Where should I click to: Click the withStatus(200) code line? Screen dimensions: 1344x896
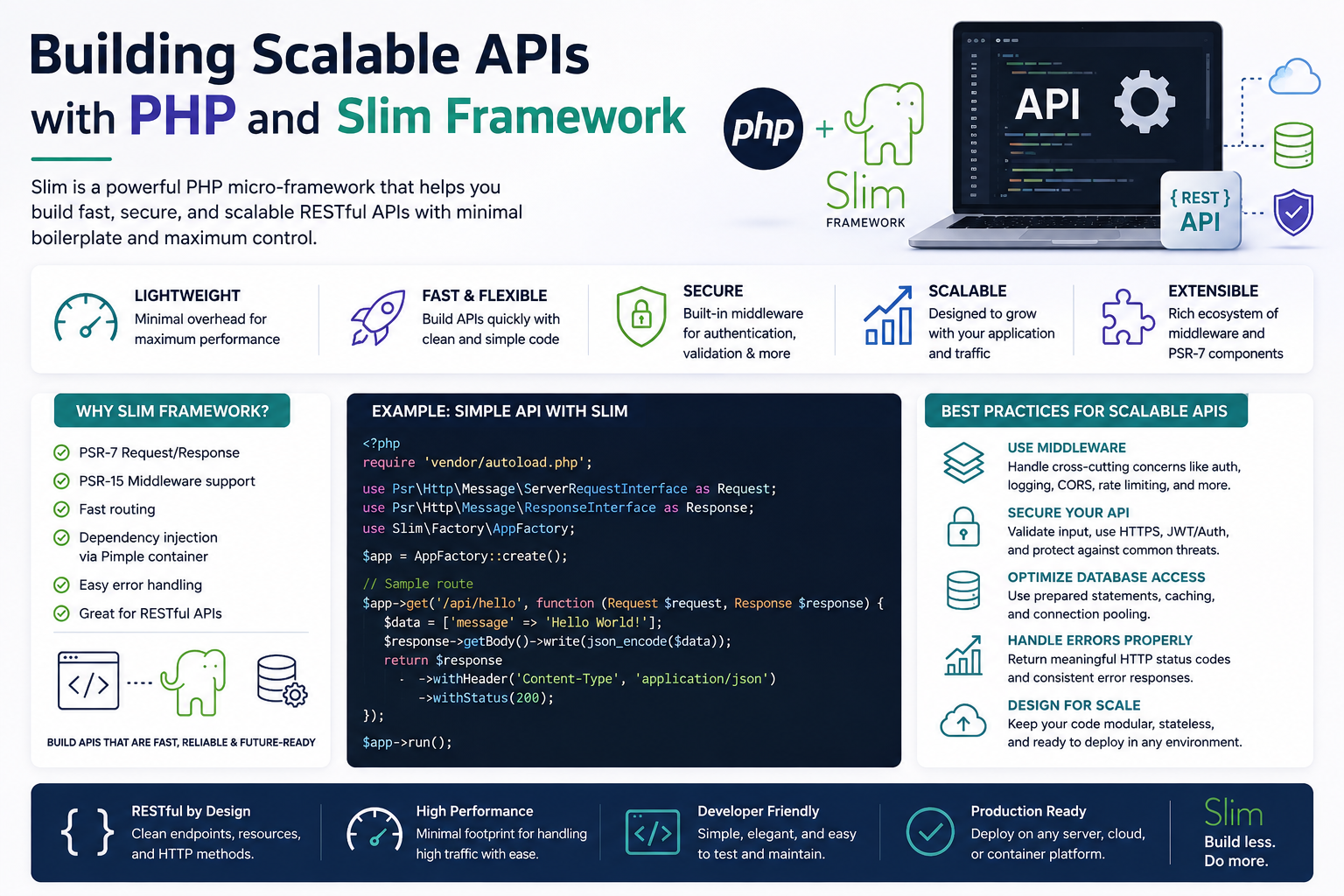(486, 697)
